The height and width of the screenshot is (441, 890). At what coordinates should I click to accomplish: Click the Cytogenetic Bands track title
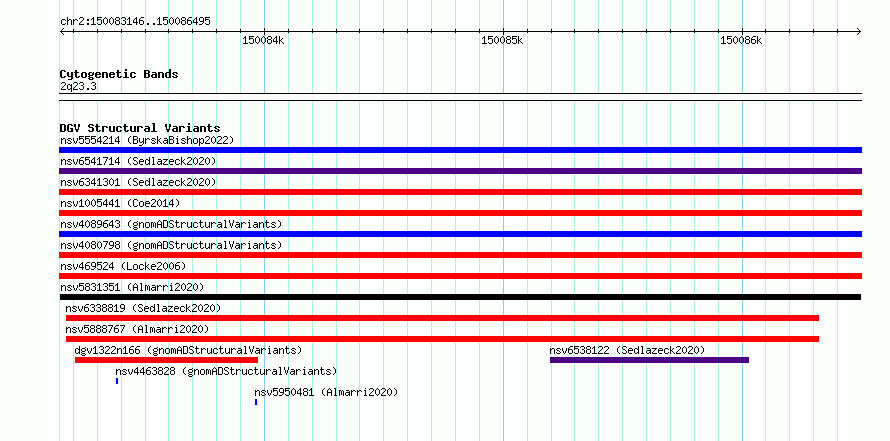pos(119,74)
